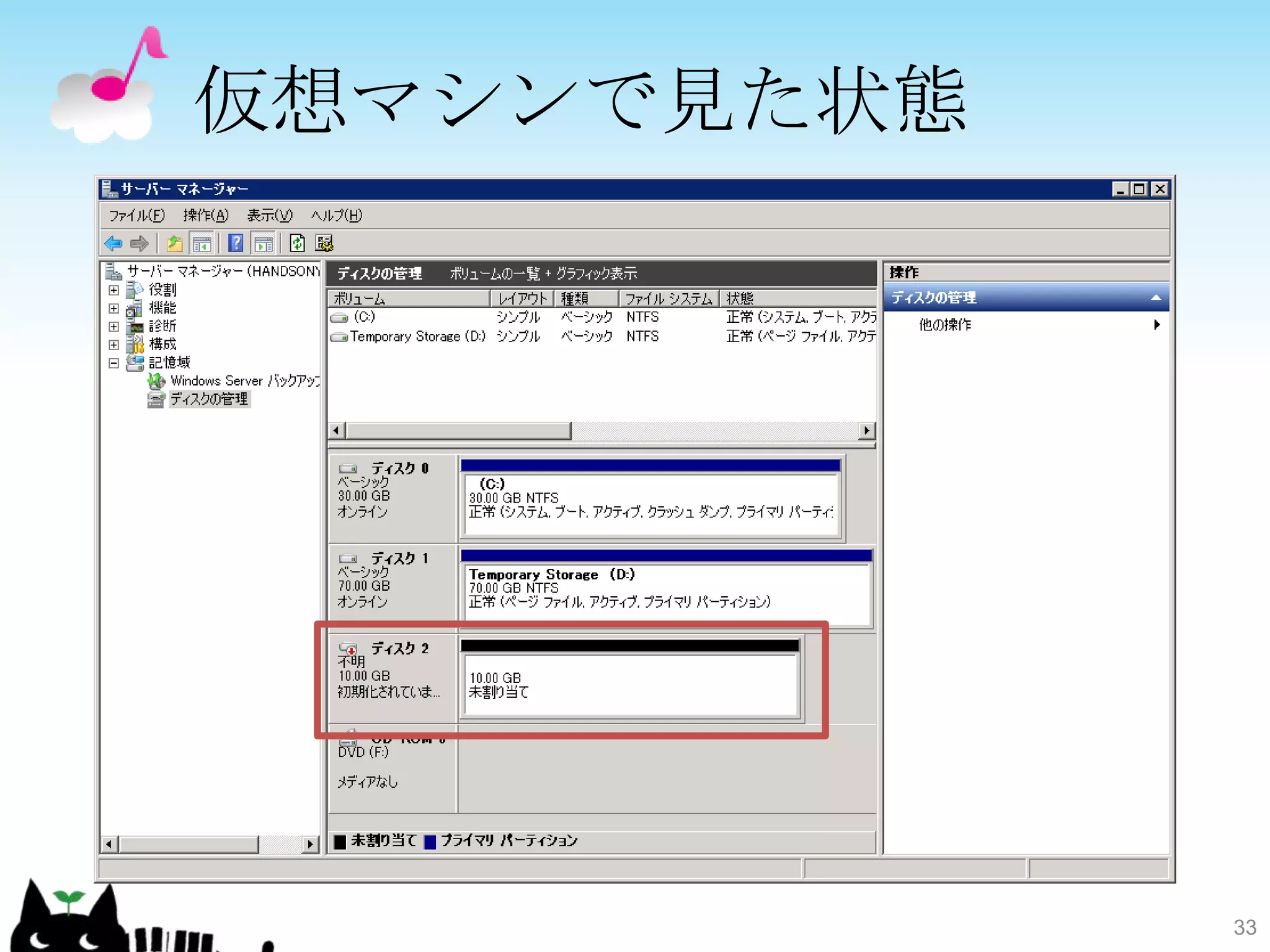This screenshot has height=952, width=1270.
Task: Select 記憶域 in the tree
Action: [169, 363]
